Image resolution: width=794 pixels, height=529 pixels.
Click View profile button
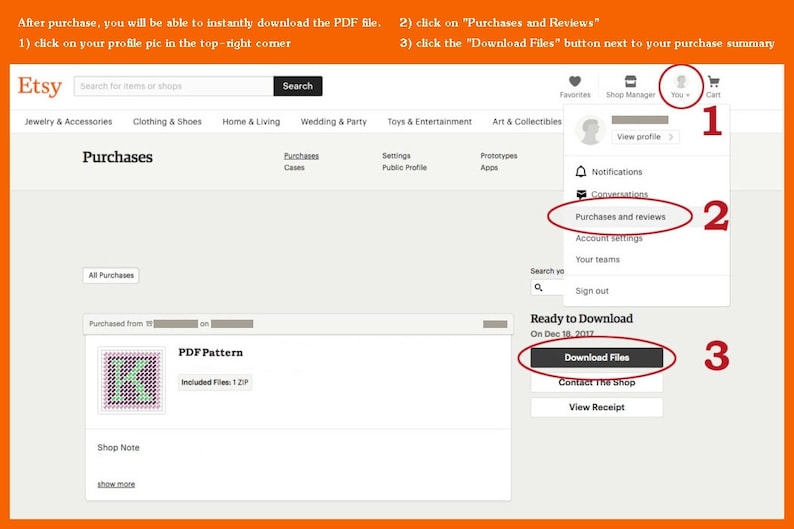[645, 137]
